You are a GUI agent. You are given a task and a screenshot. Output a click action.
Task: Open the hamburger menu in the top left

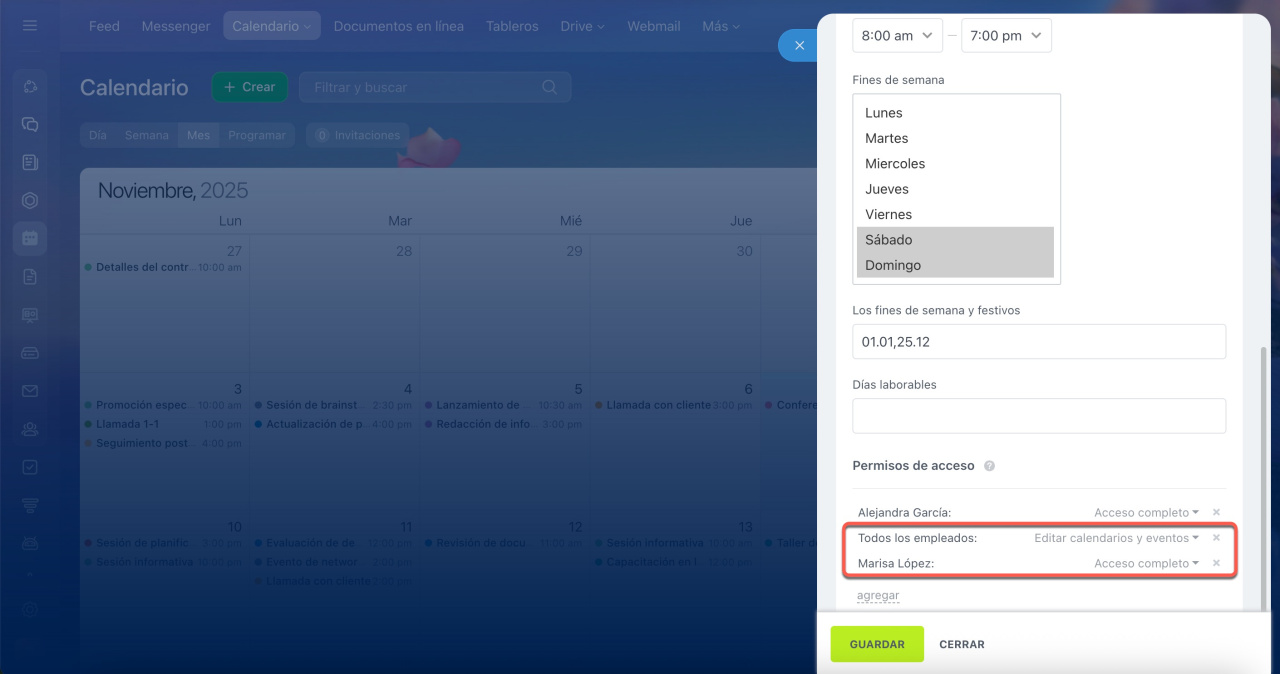pyautogui.click(x=30, y=26)
